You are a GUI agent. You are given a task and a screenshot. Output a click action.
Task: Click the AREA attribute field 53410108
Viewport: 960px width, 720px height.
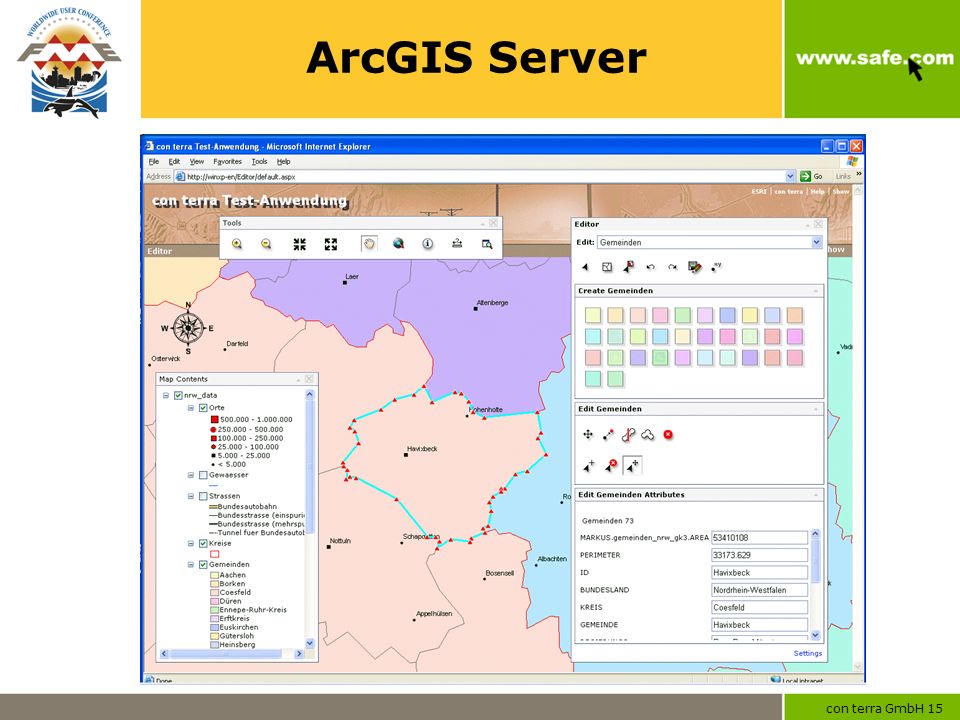(759, 538)
